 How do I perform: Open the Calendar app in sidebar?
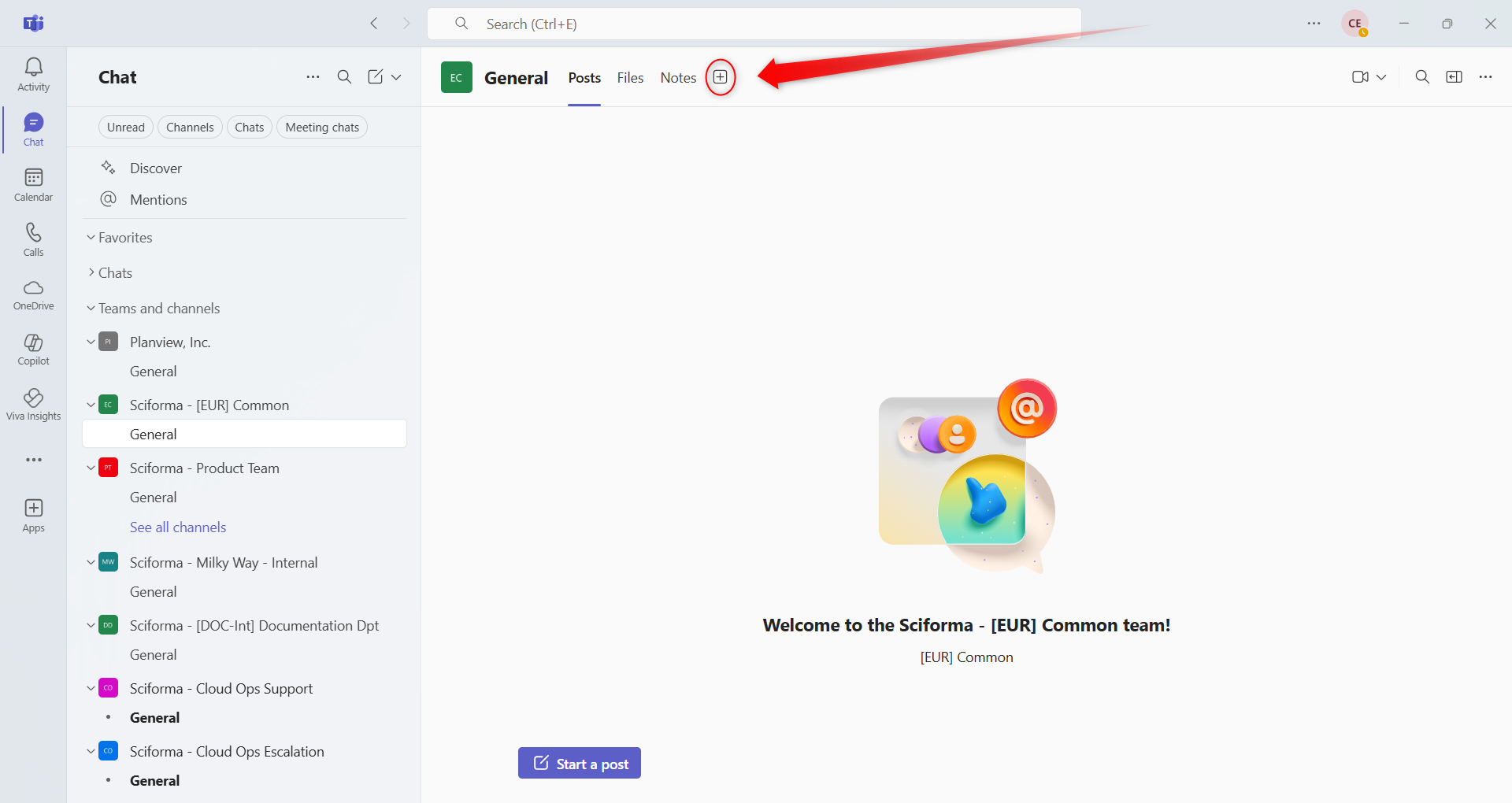(33, 185)
